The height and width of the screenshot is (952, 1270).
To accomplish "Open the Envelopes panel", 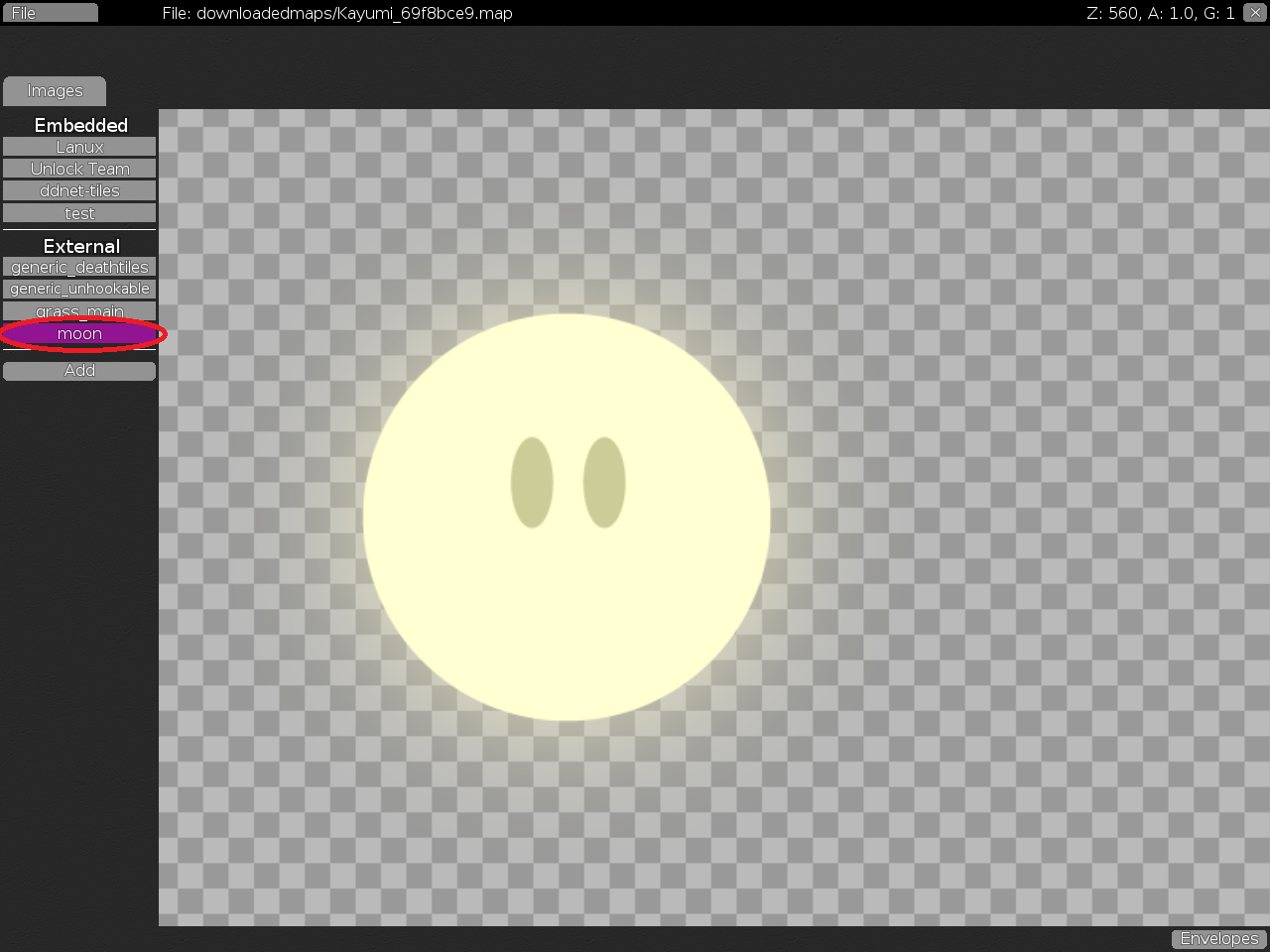I will (x=1218, y=938).
